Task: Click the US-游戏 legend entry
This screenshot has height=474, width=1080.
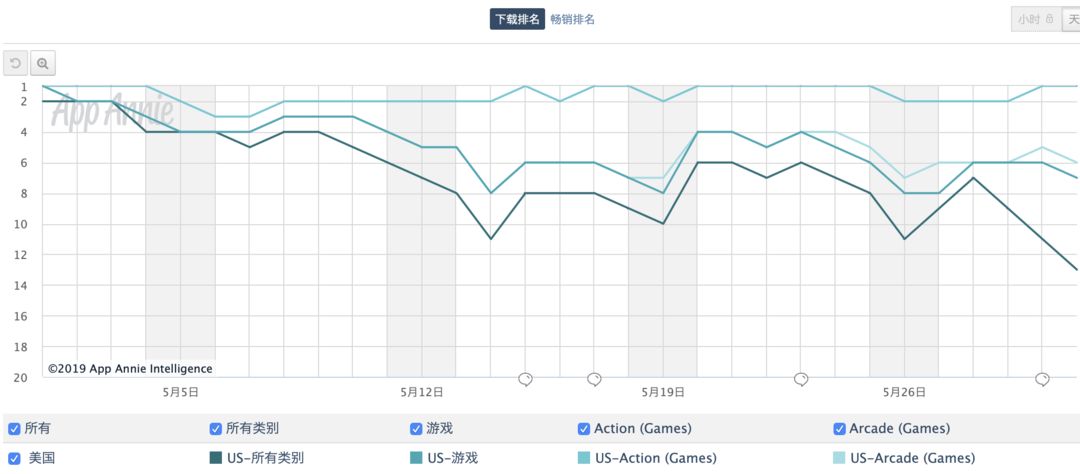Action: [x=452, y=458]
